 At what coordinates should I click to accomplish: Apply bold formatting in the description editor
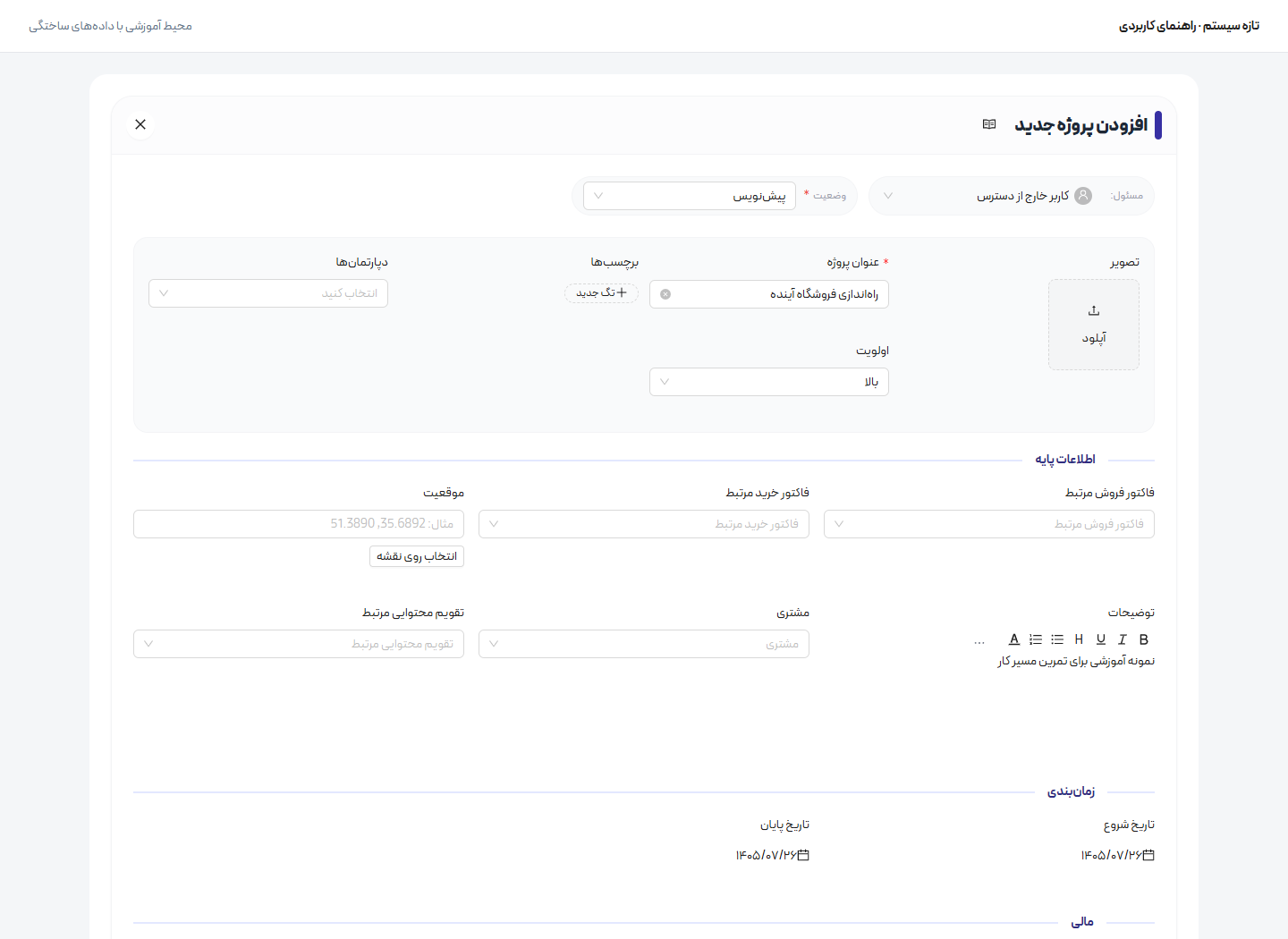pyautogui.click(x=1144, y=639)
